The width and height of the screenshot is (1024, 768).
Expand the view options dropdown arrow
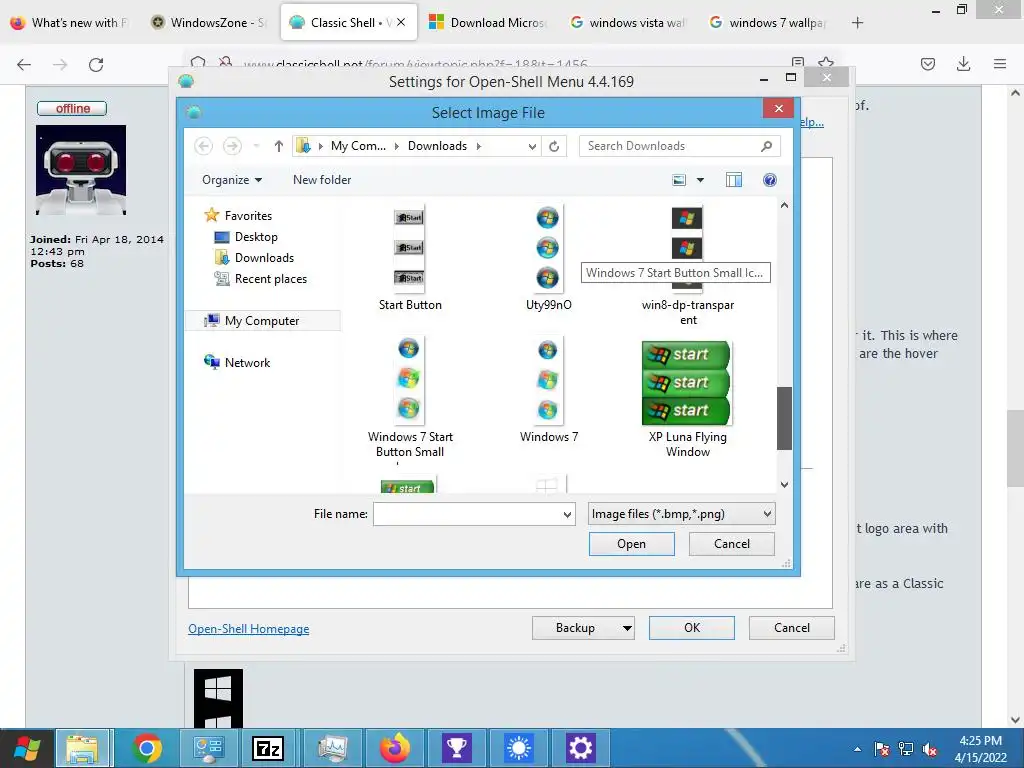[700, 180]
